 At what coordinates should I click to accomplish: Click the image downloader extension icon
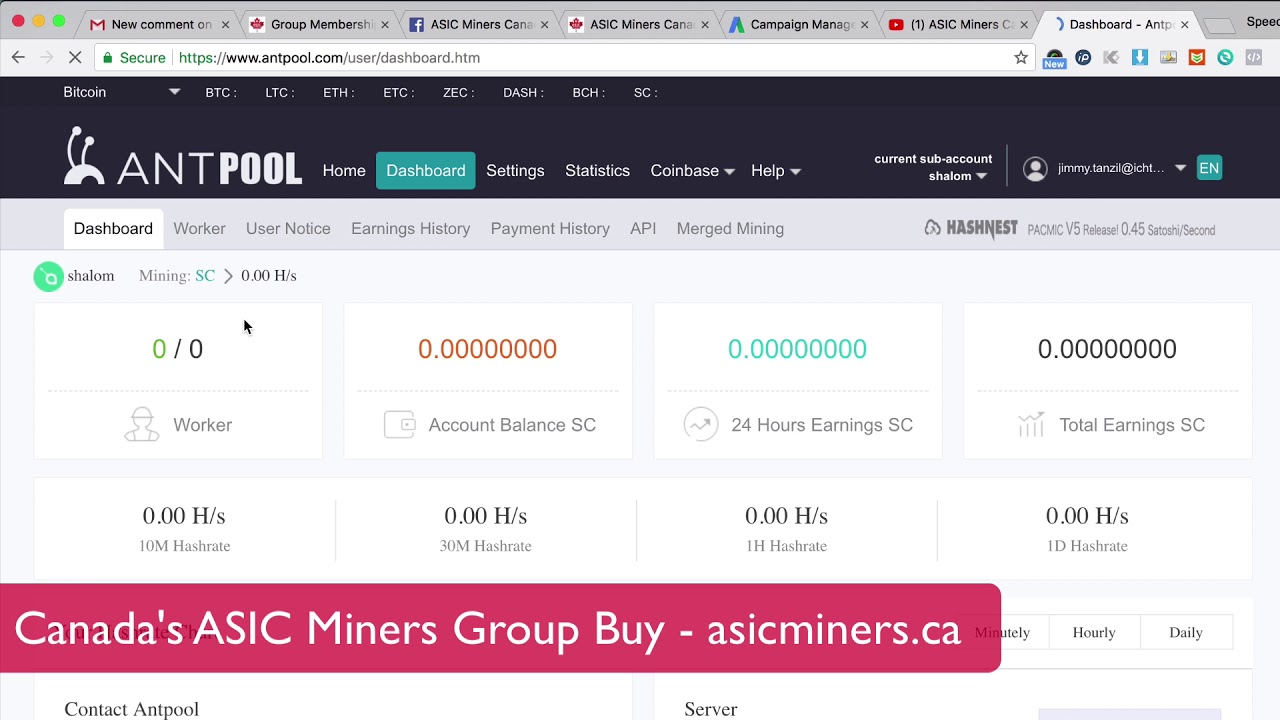[x=1168, y=58]
